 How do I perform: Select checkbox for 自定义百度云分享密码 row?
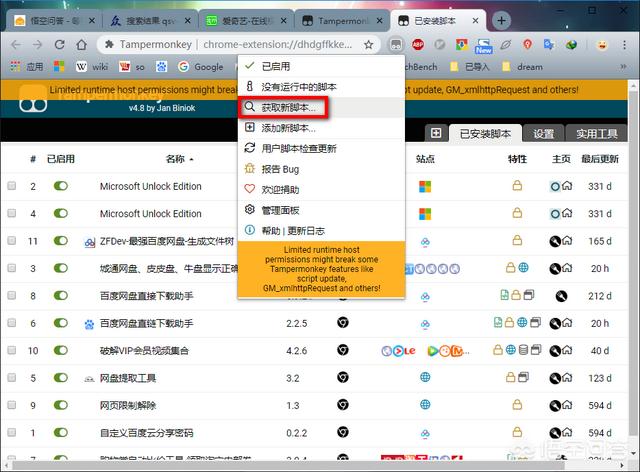tap(12, 432)
